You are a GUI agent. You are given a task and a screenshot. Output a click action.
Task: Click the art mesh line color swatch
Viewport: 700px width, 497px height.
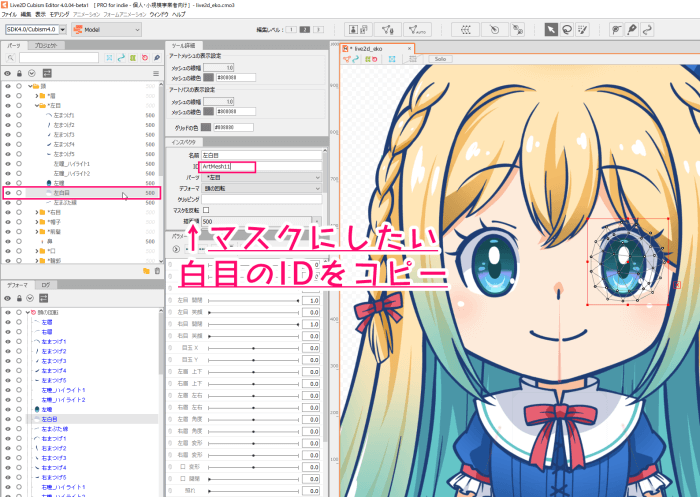pyautogui.click(x=208, y=77)
